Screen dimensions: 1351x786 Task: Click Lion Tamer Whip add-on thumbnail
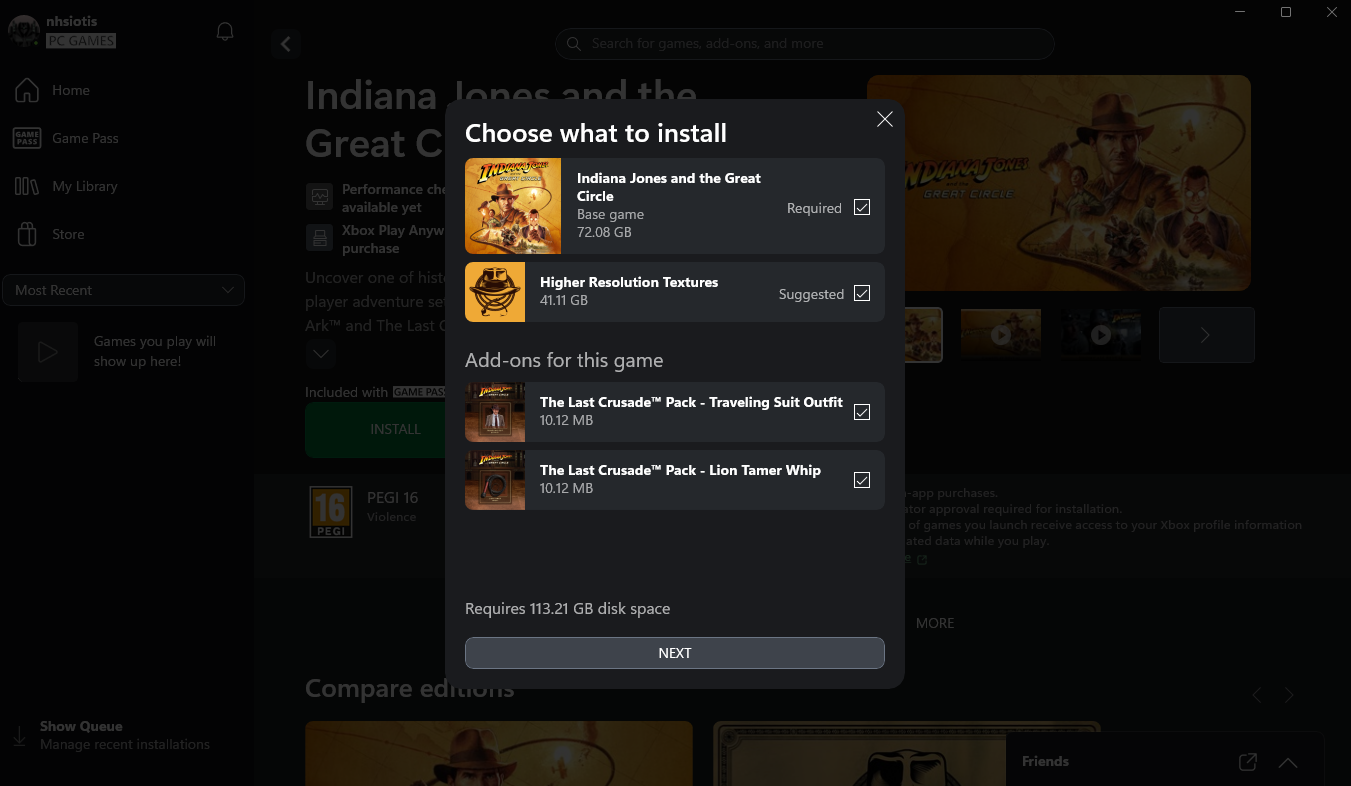pyautogui.click(x=495, y=480)
